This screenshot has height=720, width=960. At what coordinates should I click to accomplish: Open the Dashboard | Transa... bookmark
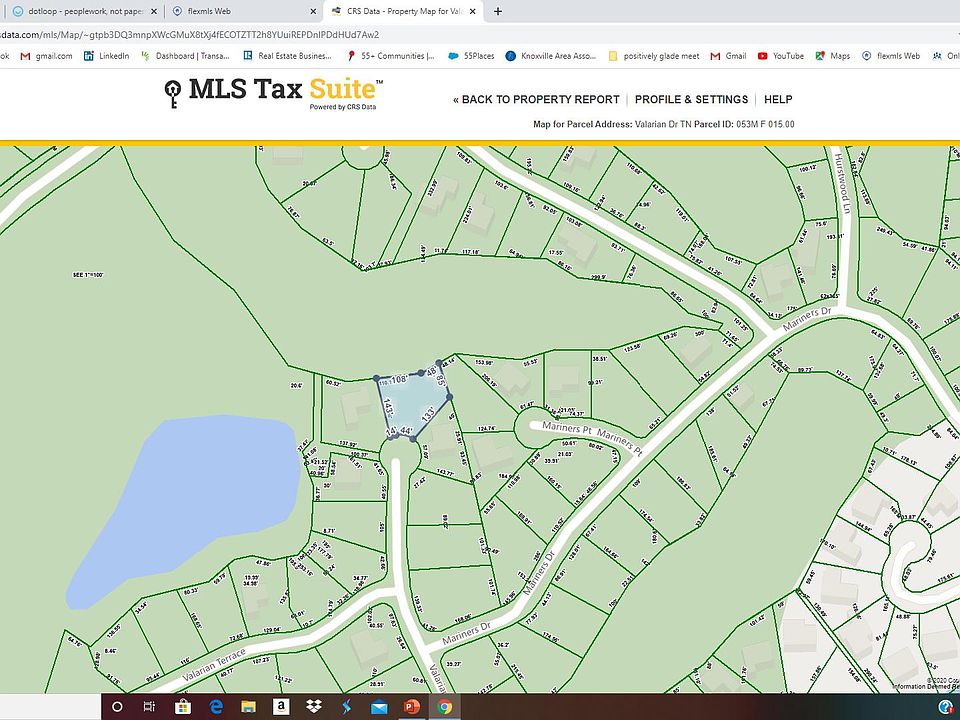click(x=185, y=56)
